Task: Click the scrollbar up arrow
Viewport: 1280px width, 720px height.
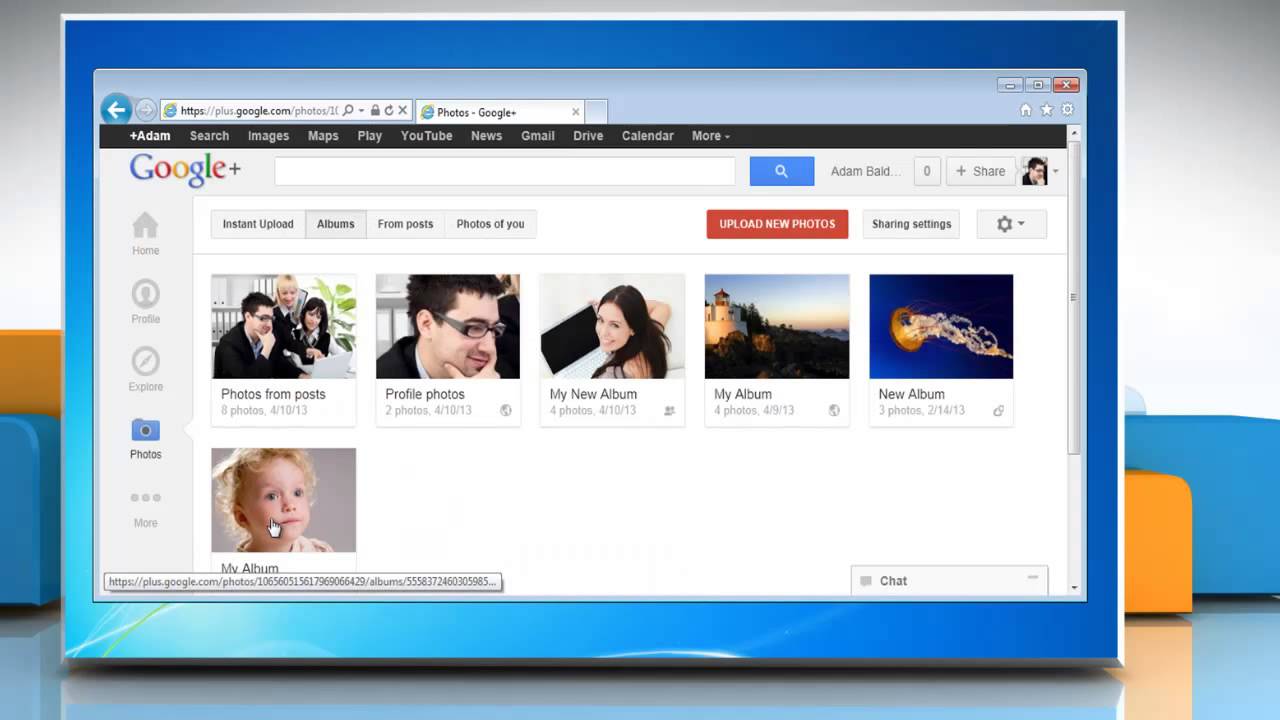Action: [1074, 132]
